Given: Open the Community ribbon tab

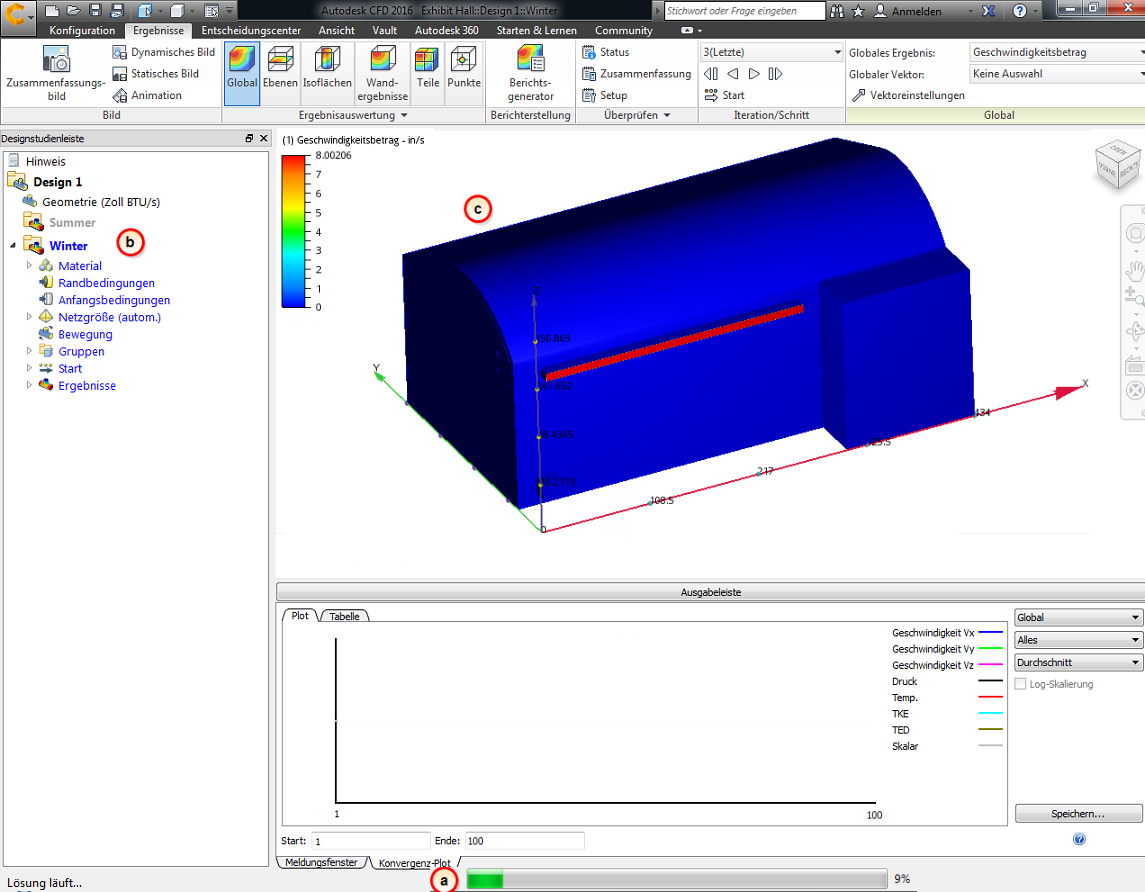Looking at the screenshot, I should pyautogui.click(x=624, y=31).
